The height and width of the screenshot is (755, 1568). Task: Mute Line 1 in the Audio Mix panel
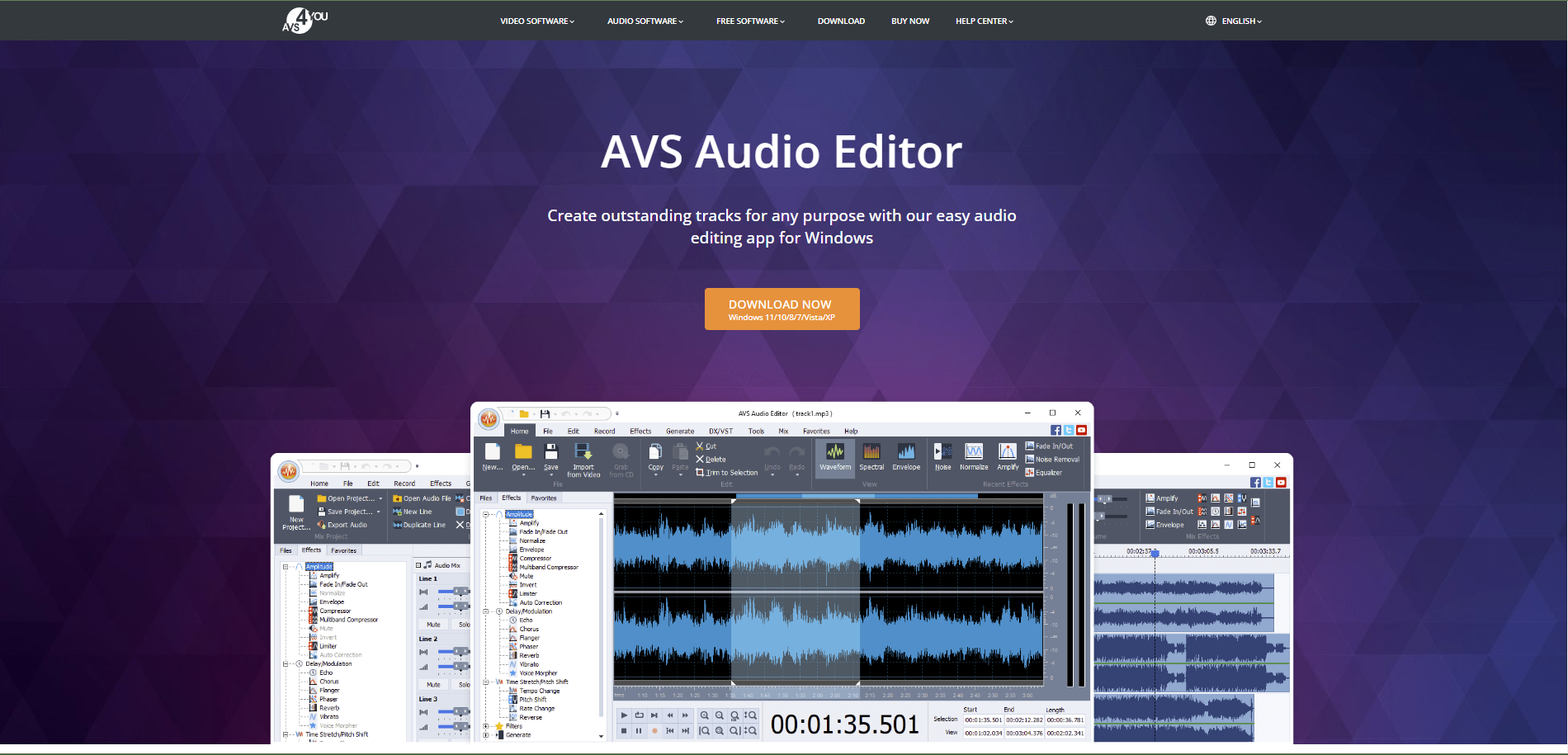point(433,625)
